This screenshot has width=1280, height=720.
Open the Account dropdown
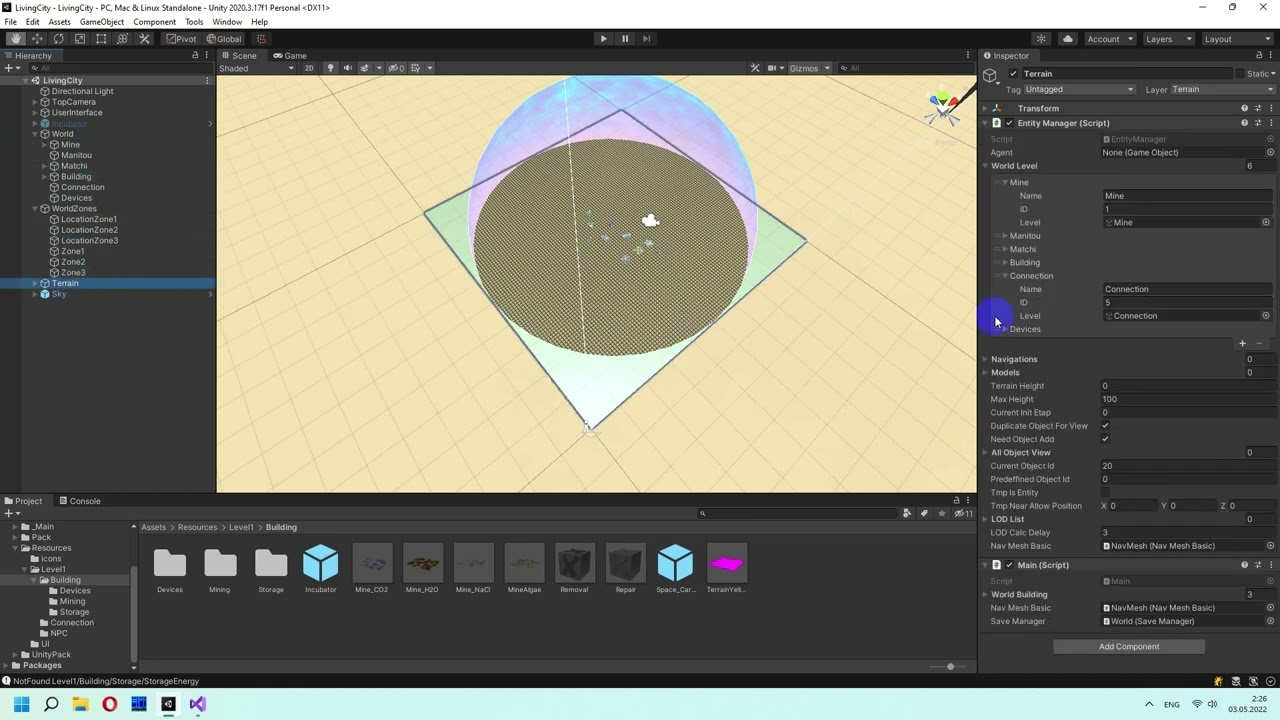pyautogui.click(x=1109, y=39)
